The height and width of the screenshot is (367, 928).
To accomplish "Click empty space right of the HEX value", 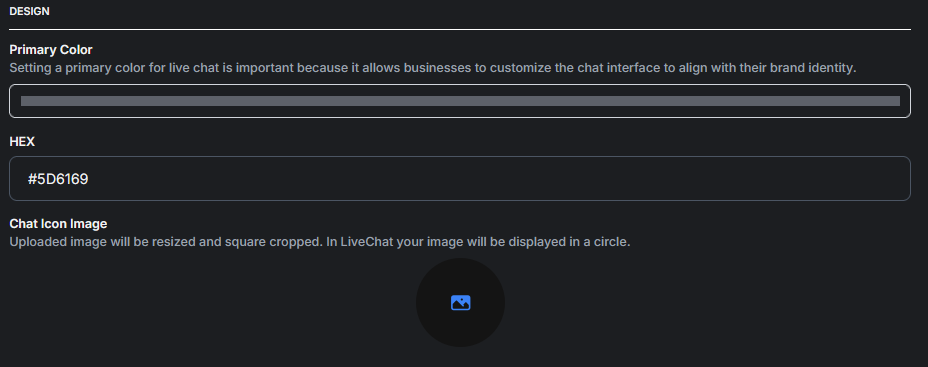I will (497, 179).
